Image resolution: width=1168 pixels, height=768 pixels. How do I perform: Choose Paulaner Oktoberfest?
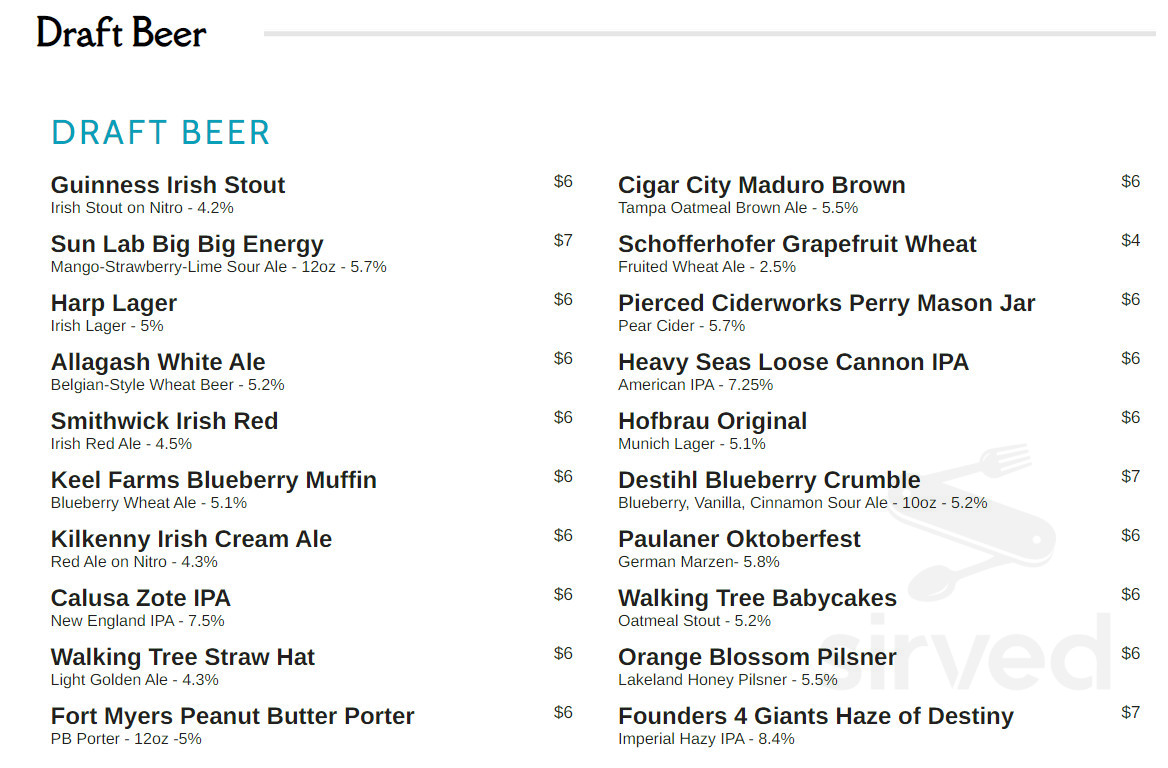(739, 539)
